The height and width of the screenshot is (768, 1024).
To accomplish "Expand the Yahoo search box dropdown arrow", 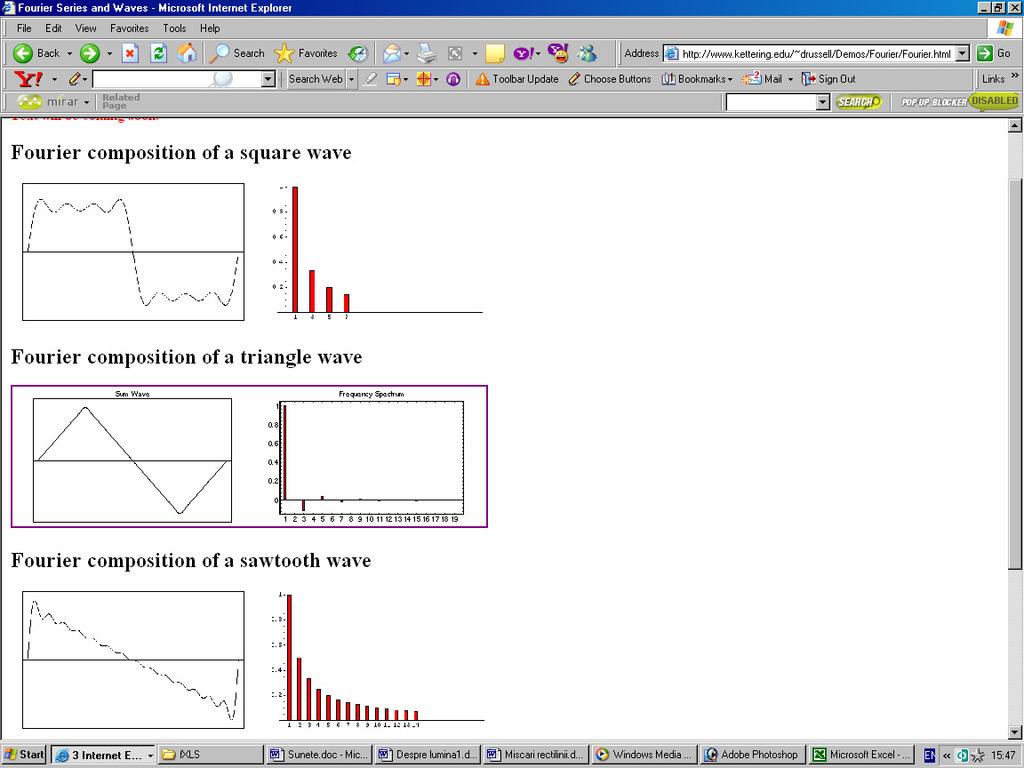I will coord(268,79).
